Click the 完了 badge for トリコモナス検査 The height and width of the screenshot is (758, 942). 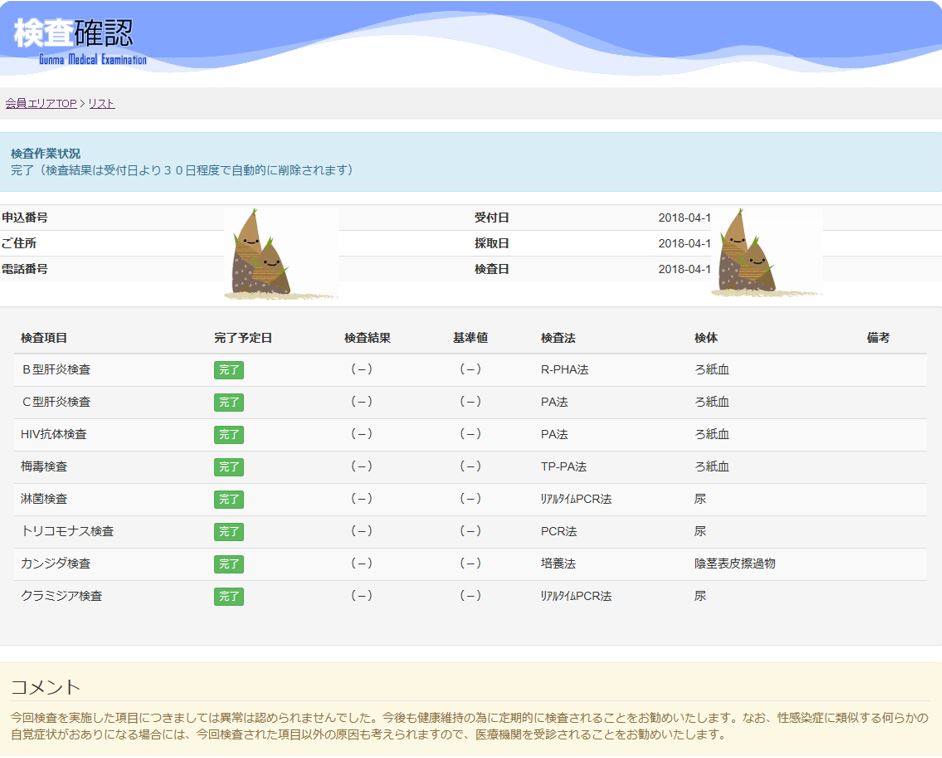click(x=229, y=532)
